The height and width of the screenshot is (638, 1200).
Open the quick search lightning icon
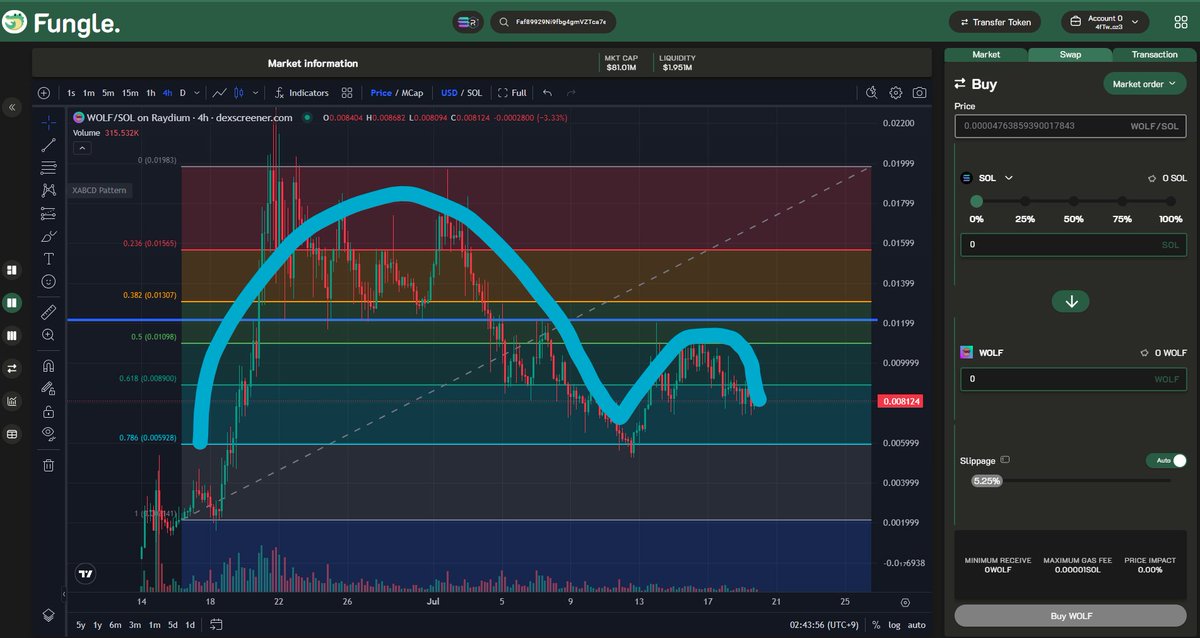click(x=871, y=93)
